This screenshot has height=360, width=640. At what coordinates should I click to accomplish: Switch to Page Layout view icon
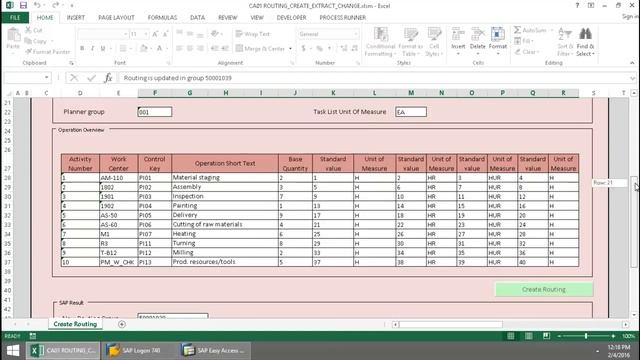[529, 336]
